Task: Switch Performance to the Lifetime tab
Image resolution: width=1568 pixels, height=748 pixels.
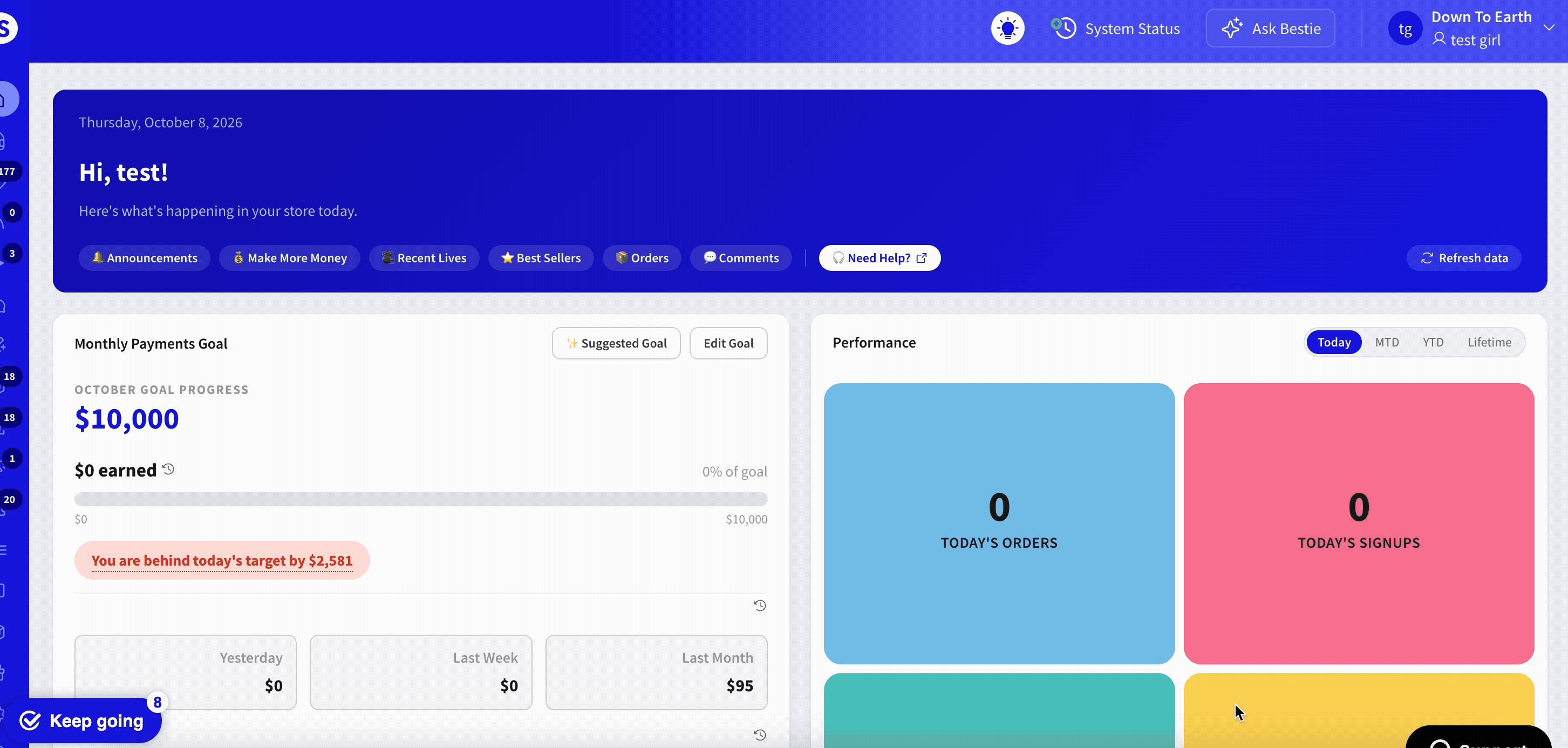Action: (x=1489, y=343)
